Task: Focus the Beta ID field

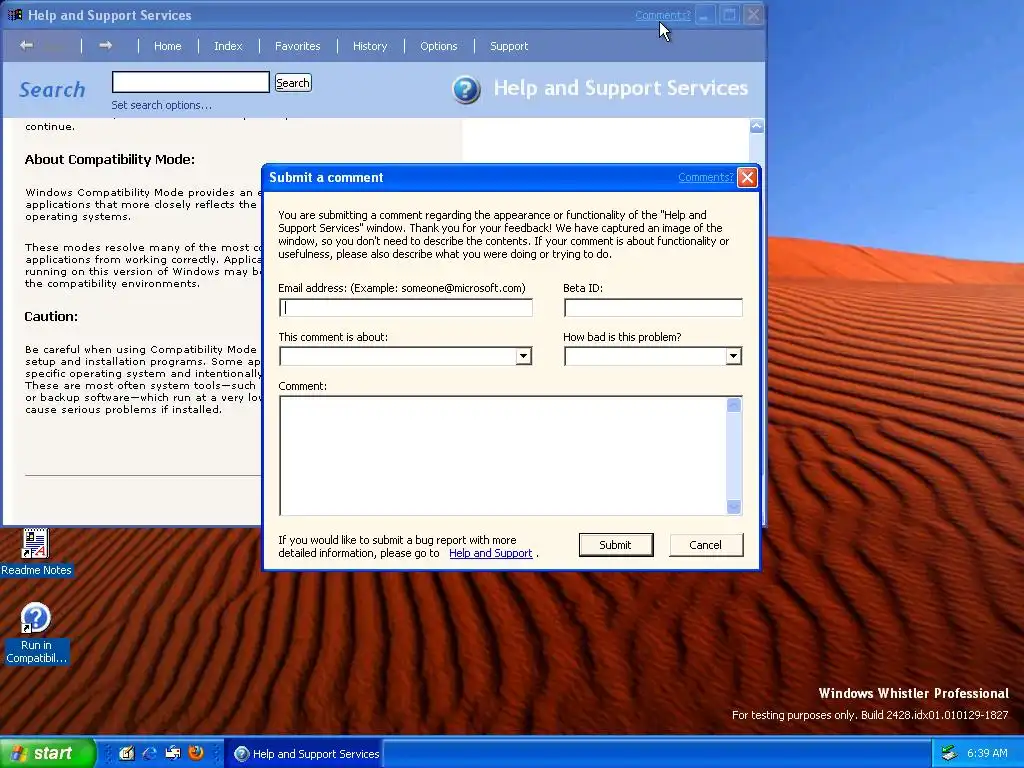Action: 653,308
